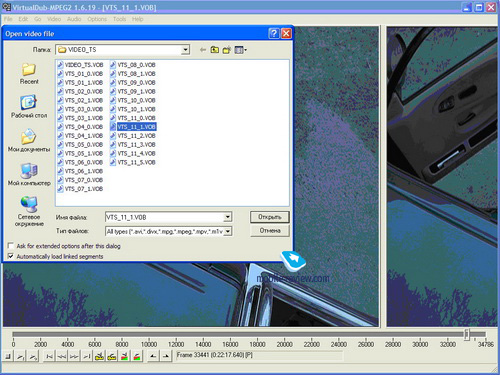Image resolution: width=500 pixels, height=375 pixels.
Task: Step forward one frame button
Action: (74, 357)
